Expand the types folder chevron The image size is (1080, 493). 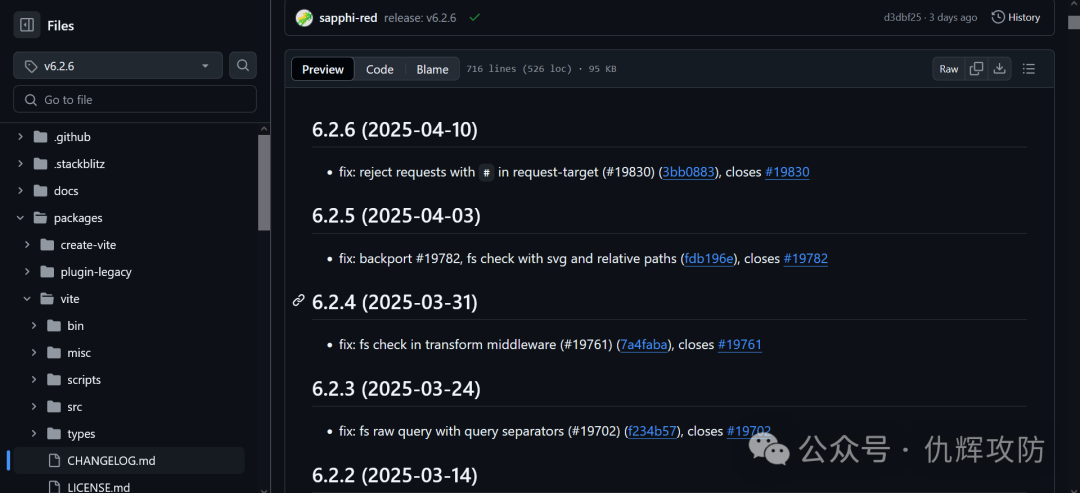click(x=34, y=433)
